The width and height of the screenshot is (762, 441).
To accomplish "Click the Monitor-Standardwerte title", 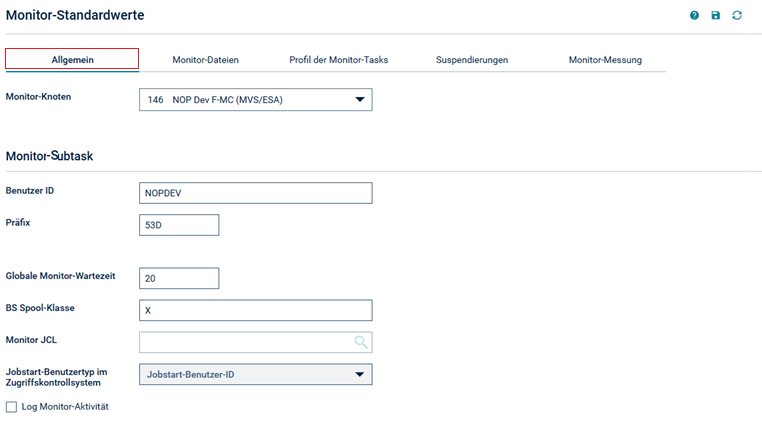I will click(x=75, y=15).
